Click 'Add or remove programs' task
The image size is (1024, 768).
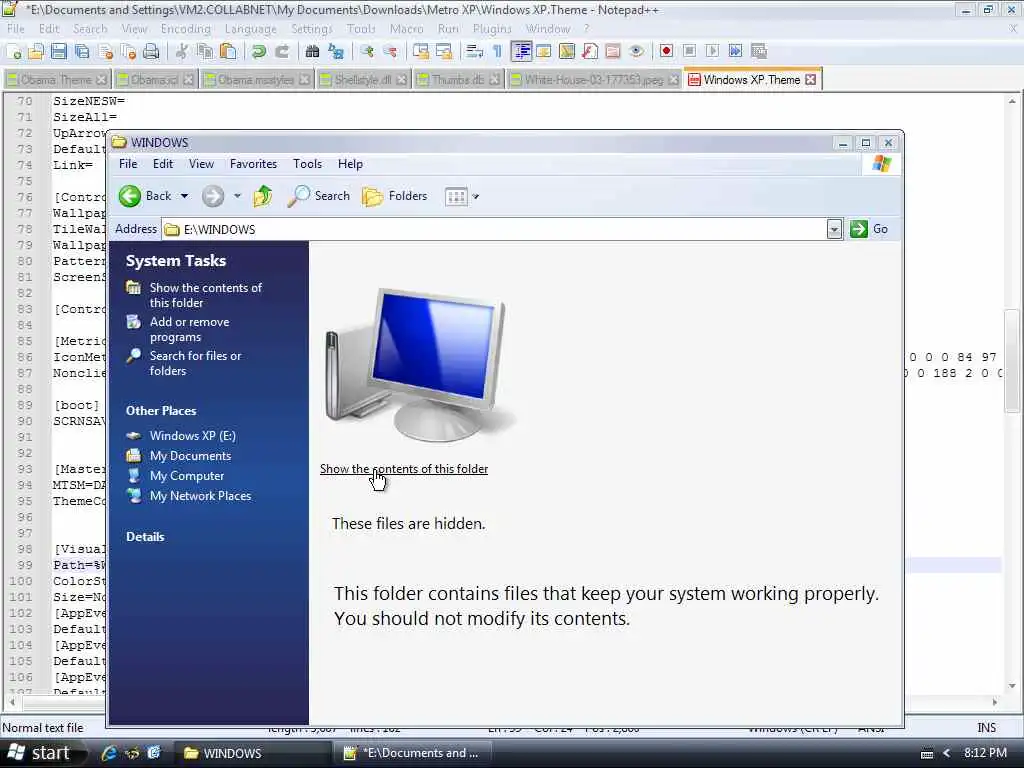(x=189, y=329)
